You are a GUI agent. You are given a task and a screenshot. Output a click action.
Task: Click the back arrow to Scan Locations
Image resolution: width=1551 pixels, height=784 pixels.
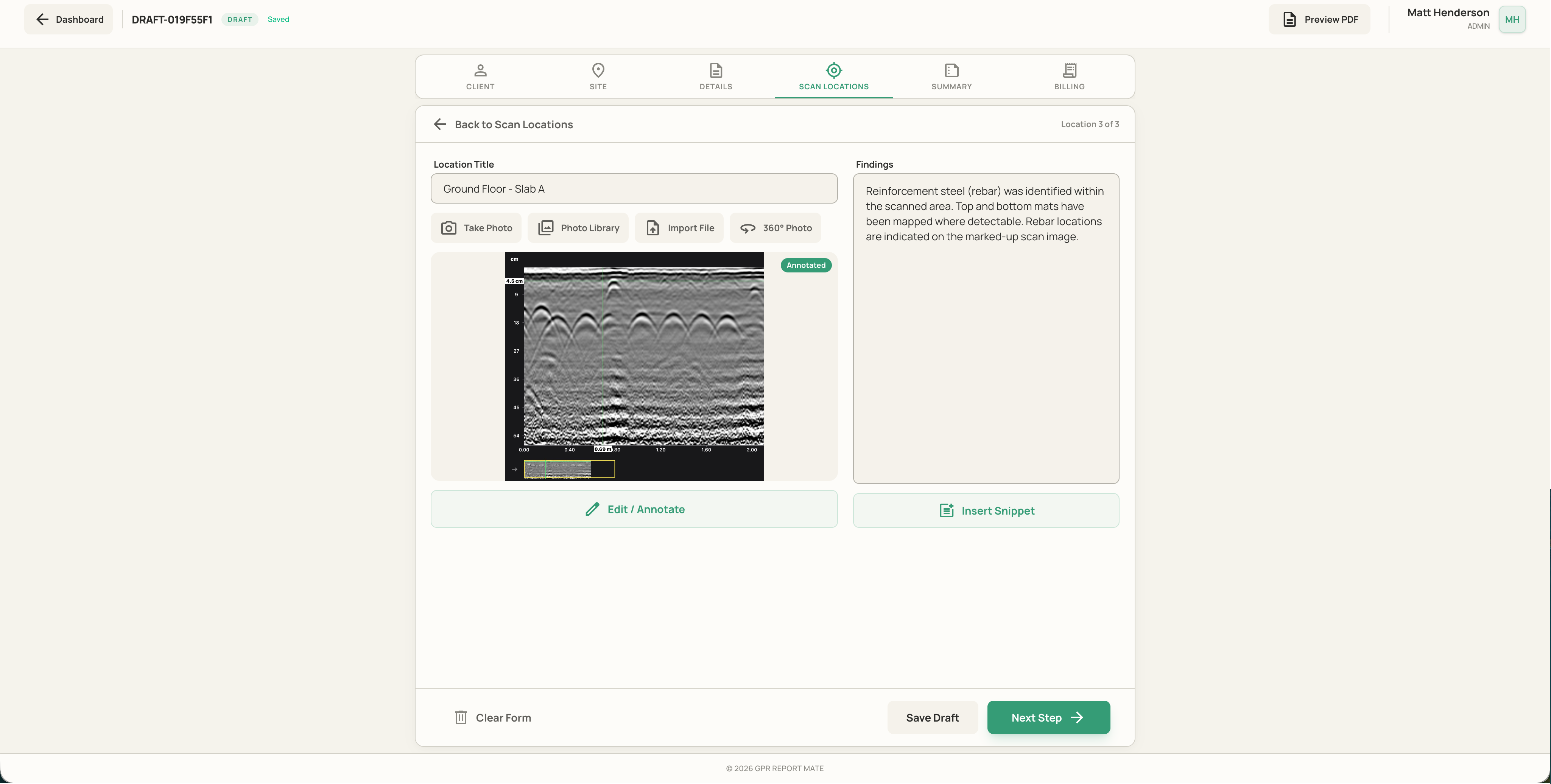439,124
